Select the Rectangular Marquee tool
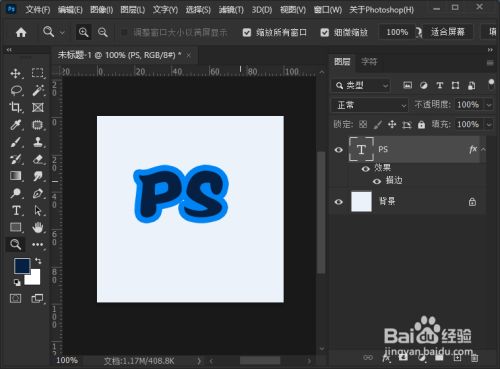The image size is (500, 369). coord(37,73)
